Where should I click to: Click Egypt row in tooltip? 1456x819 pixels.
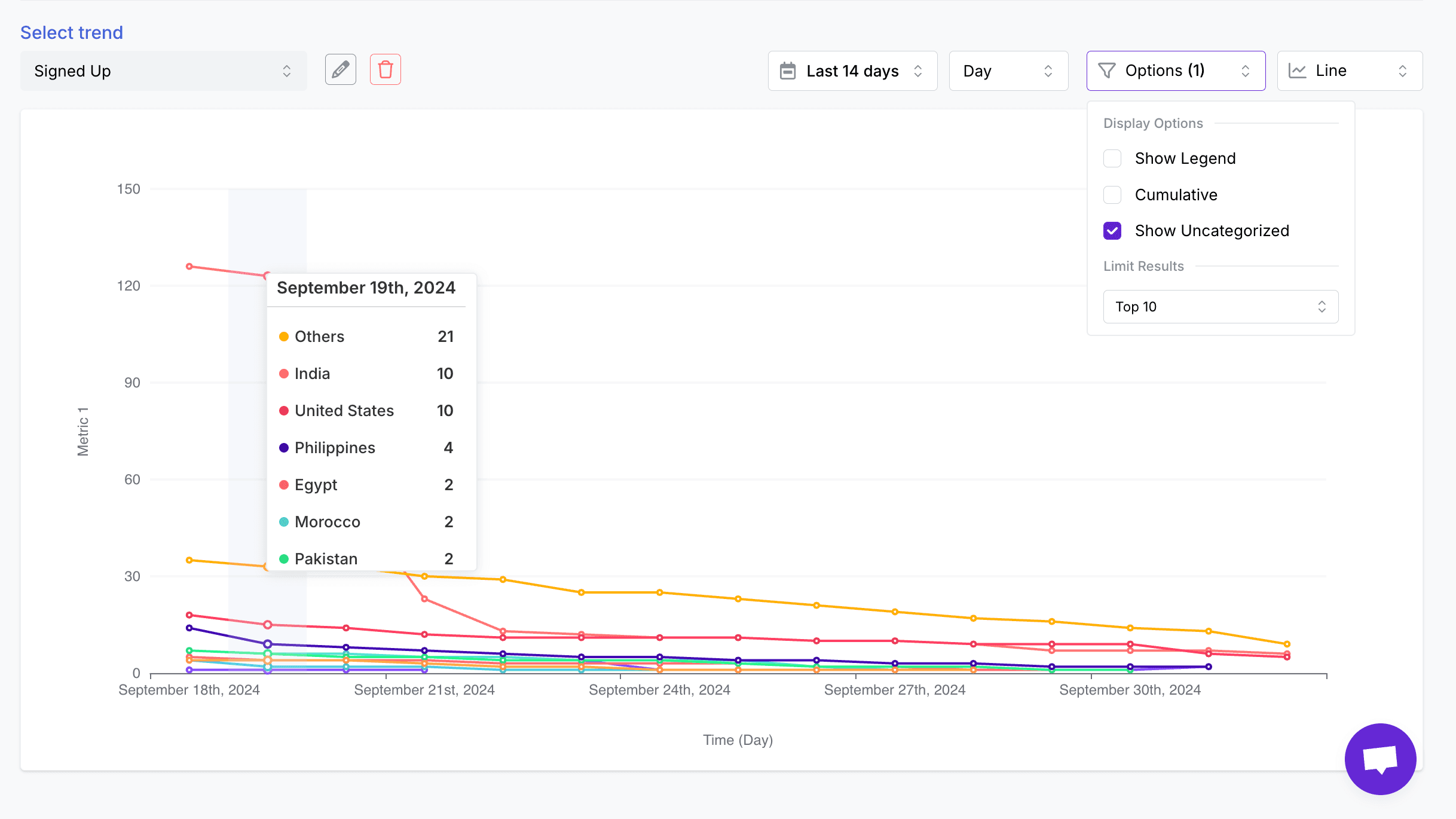tap(366, 485)
